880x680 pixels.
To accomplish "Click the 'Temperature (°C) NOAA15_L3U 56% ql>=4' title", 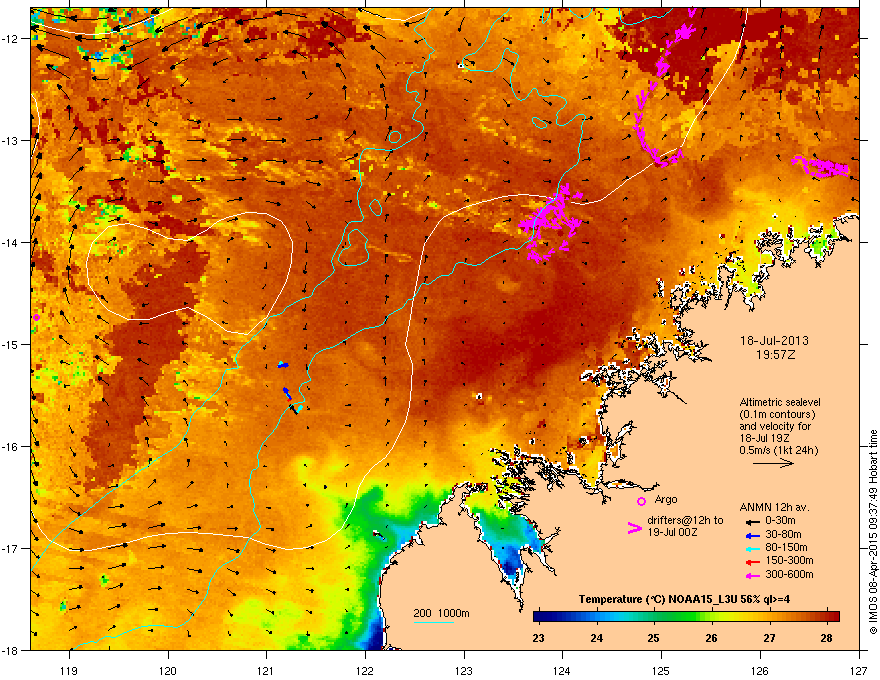I will point(684,599).
